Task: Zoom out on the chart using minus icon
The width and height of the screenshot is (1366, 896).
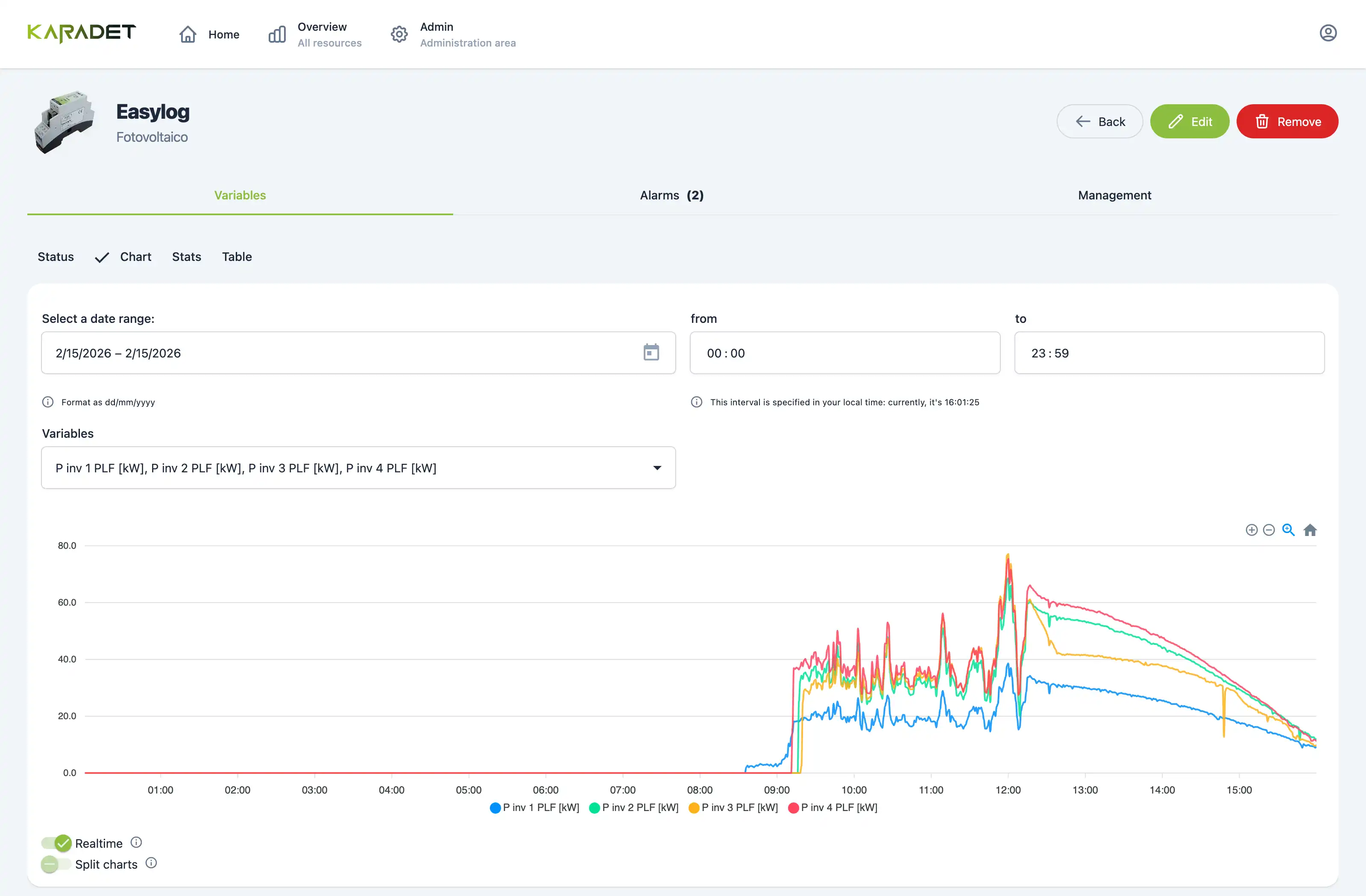Action: click(1269, 530)
